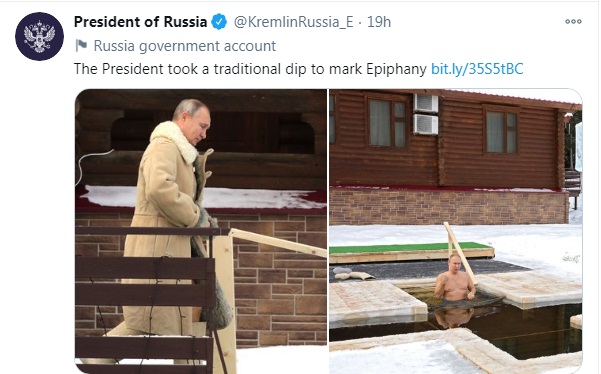
Task: Click the blue verified checkmark badge
Action: [x=219, y=21]
